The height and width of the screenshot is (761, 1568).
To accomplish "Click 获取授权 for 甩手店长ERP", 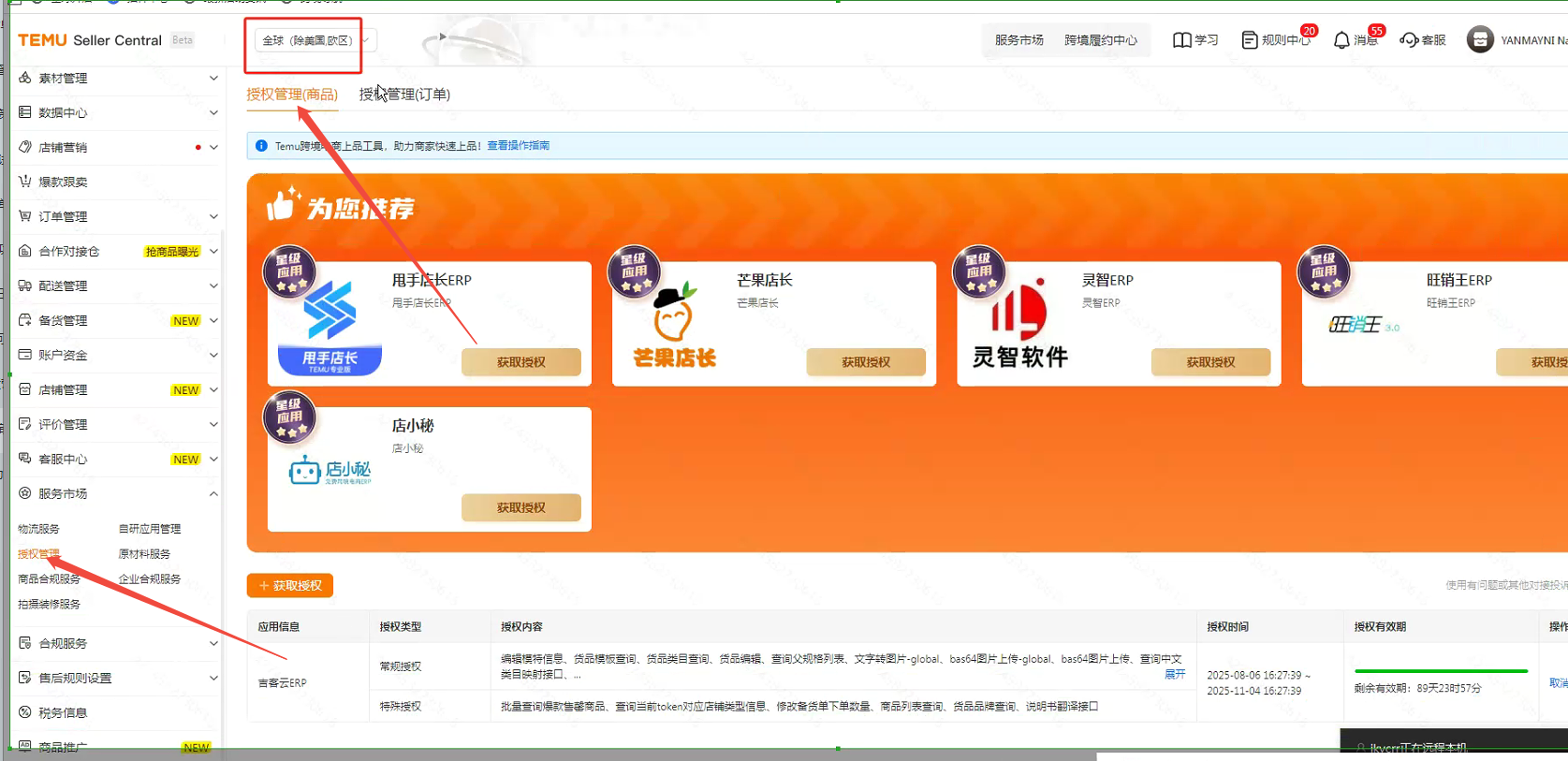I will pyautogui.click(x=520, y=362).
